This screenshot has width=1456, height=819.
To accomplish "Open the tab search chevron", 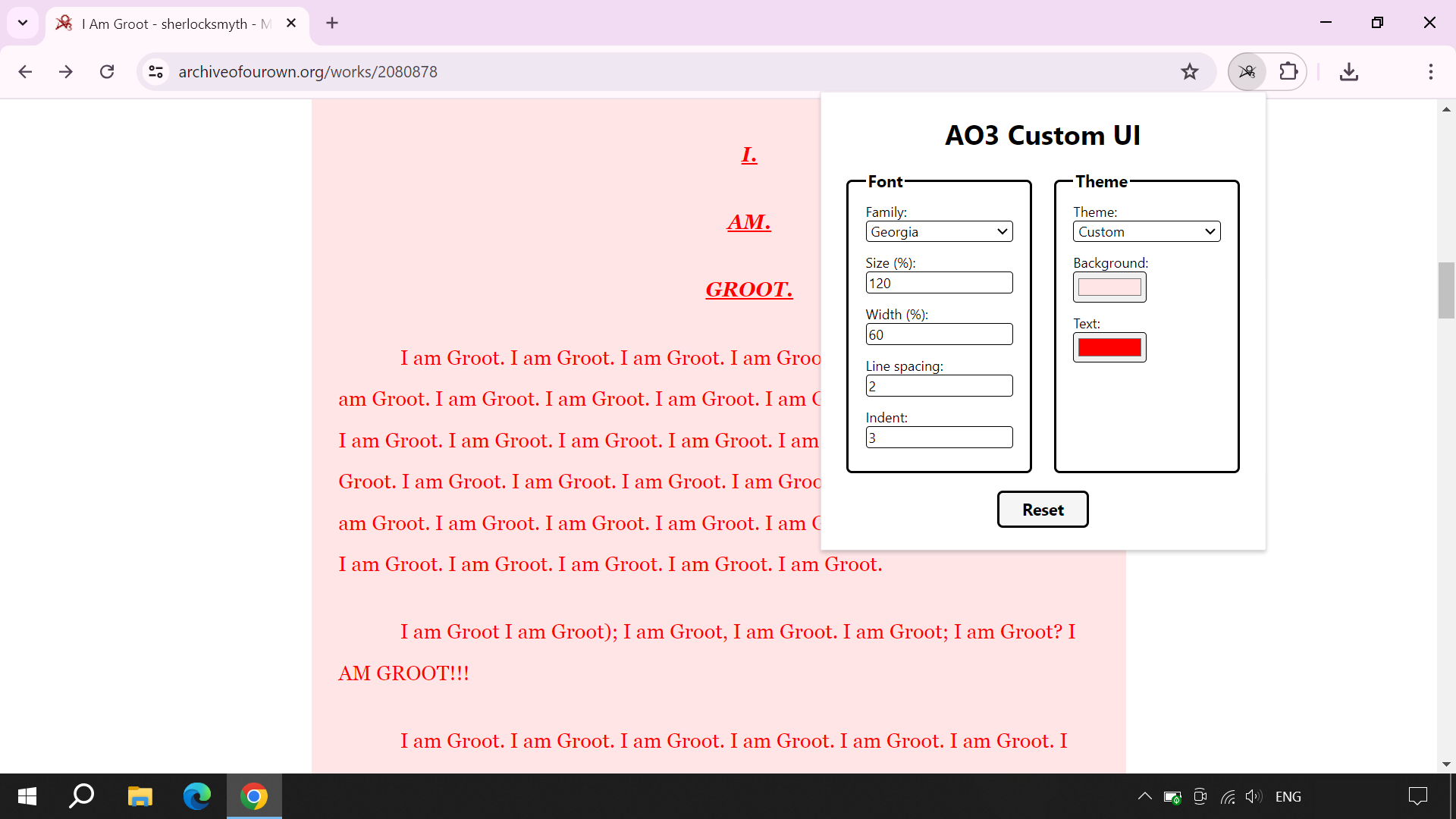I will coord(22,23).
